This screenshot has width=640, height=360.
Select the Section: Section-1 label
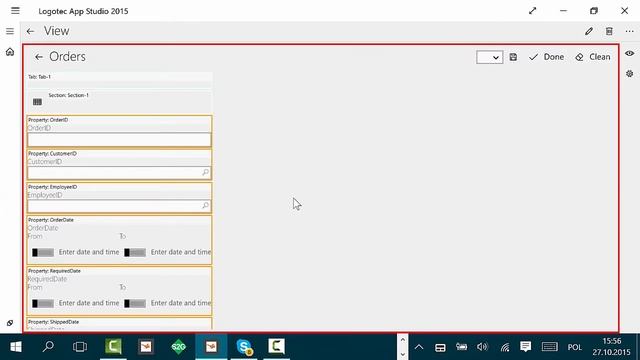pos(69,95)
